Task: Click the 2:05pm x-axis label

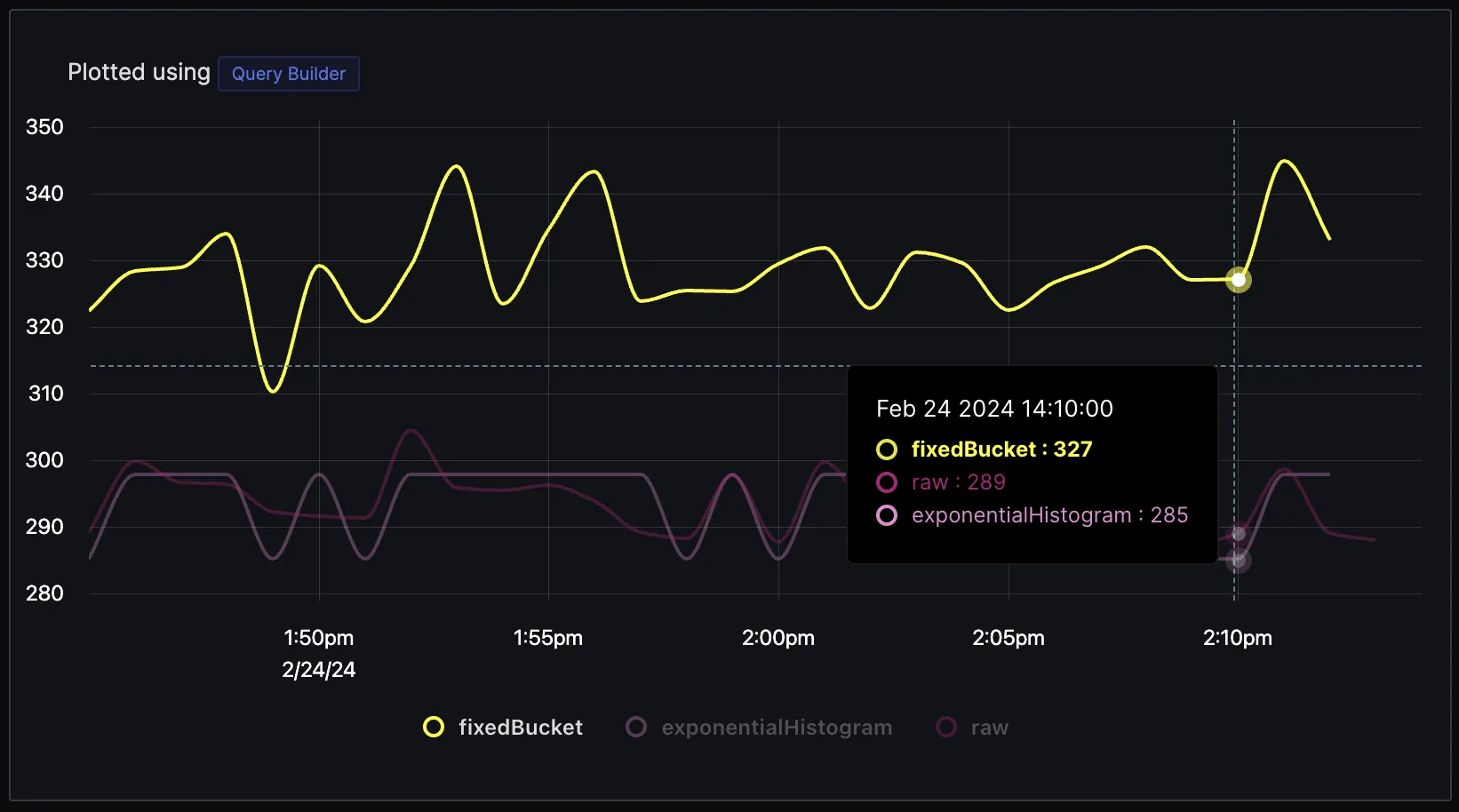Action: 1009,638
